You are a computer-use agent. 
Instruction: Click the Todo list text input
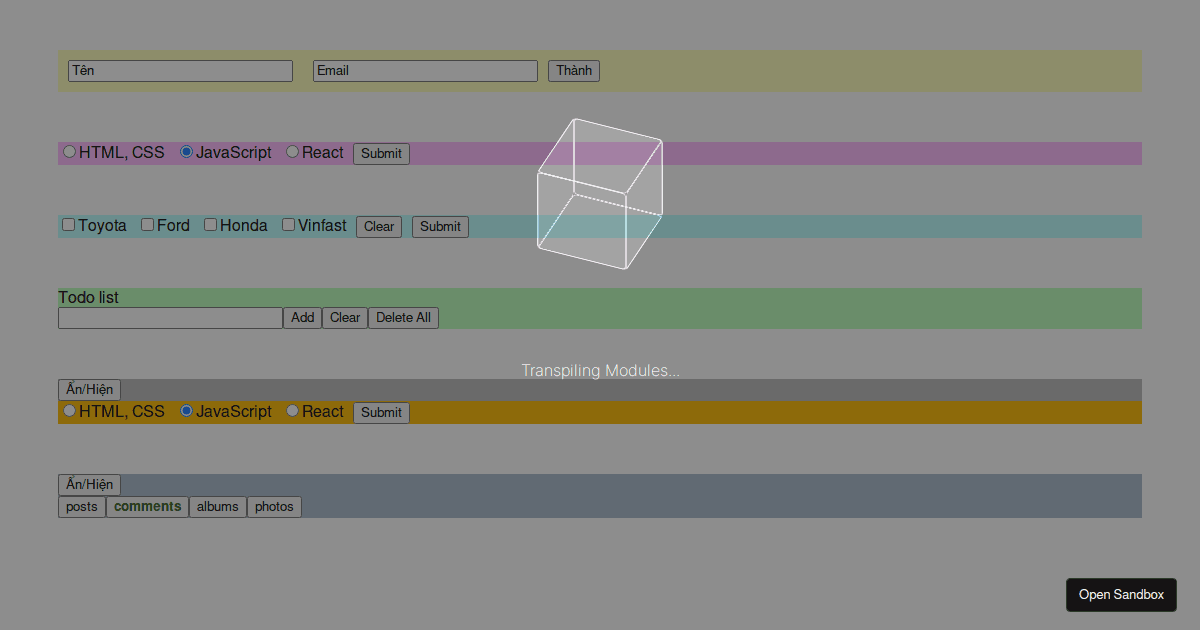click(x=170, y=318)
